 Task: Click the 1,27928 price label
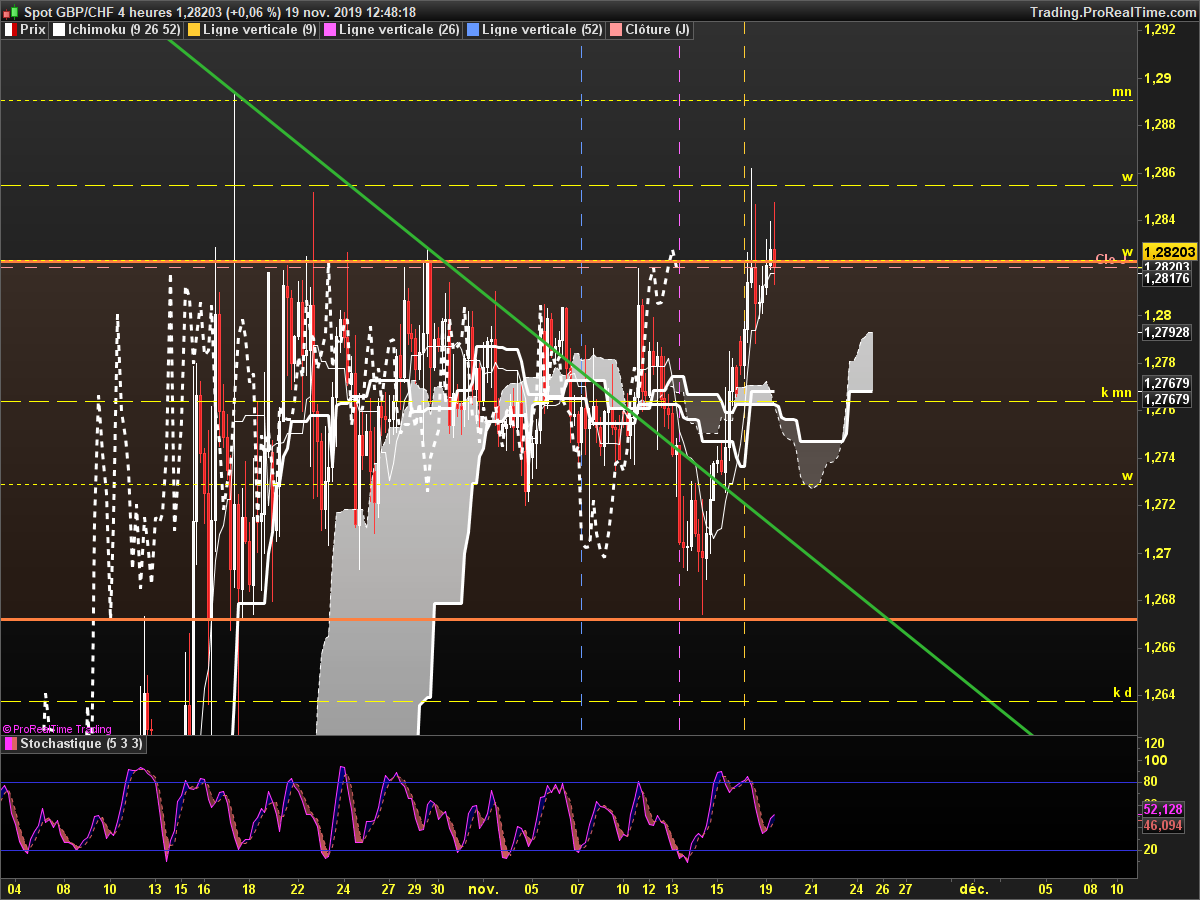click(x=1166, y=332)
